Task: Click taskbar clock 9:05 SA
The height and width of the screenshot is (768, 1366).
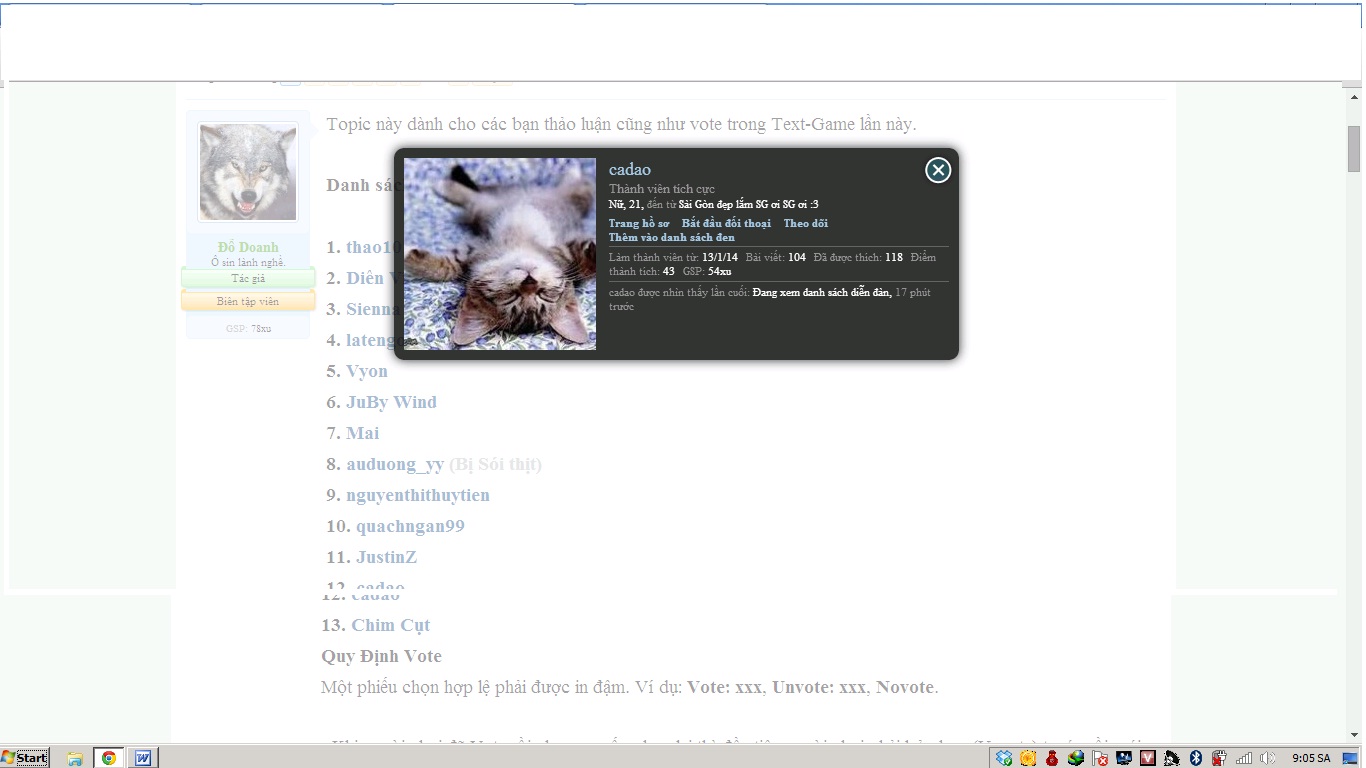Action: pos(1311,758)
